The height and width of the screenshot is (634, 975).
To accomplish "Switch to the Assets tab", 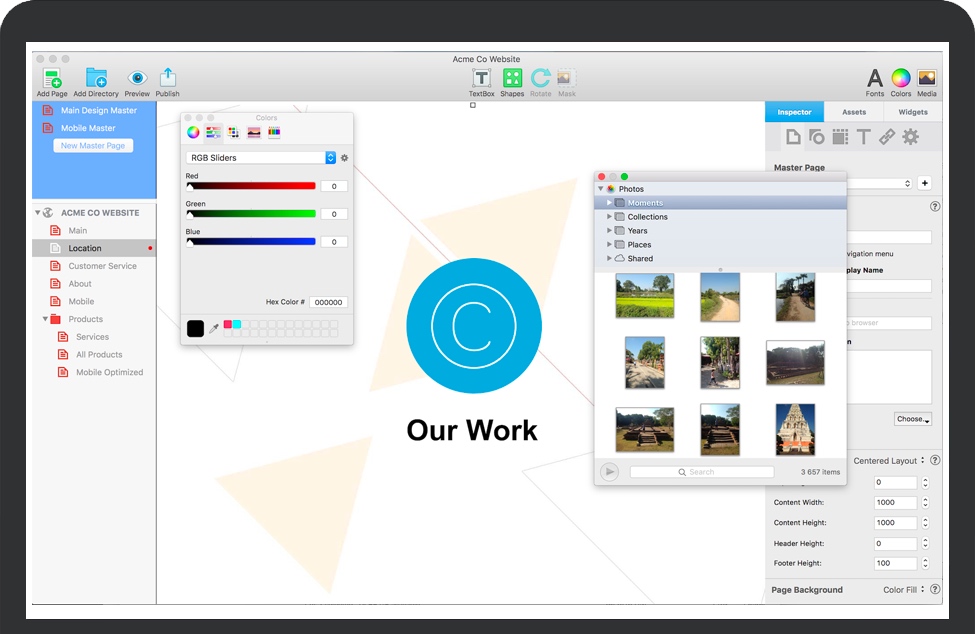I will (854, 112).
